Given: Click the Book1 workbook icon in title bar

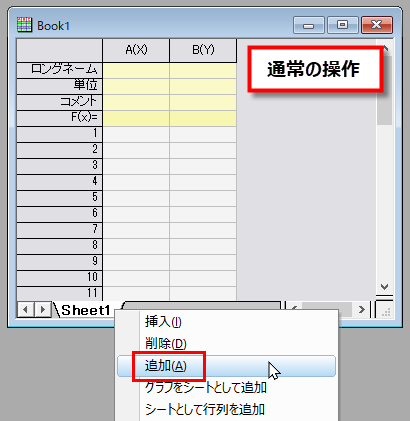Looking at the screenshot, I should tap(24, 25).
